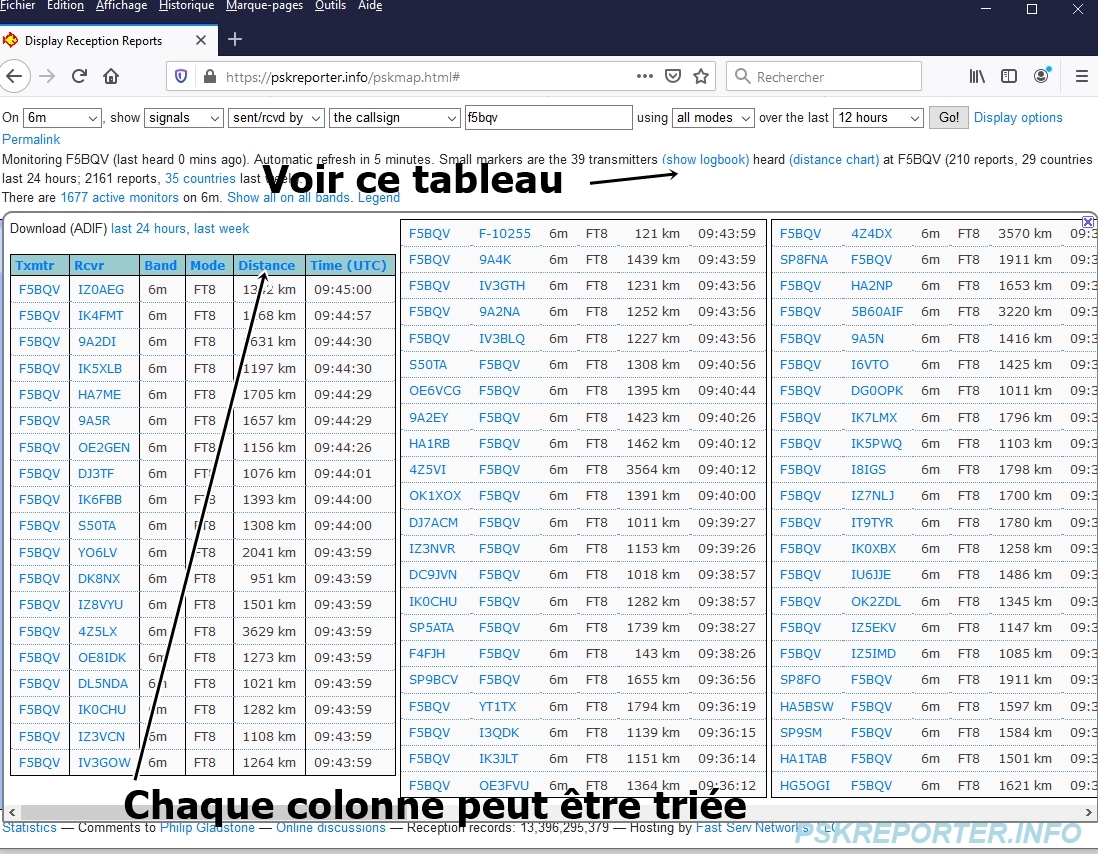
Task: Open the Marque-pages menu
Action: tap(264, 6)
